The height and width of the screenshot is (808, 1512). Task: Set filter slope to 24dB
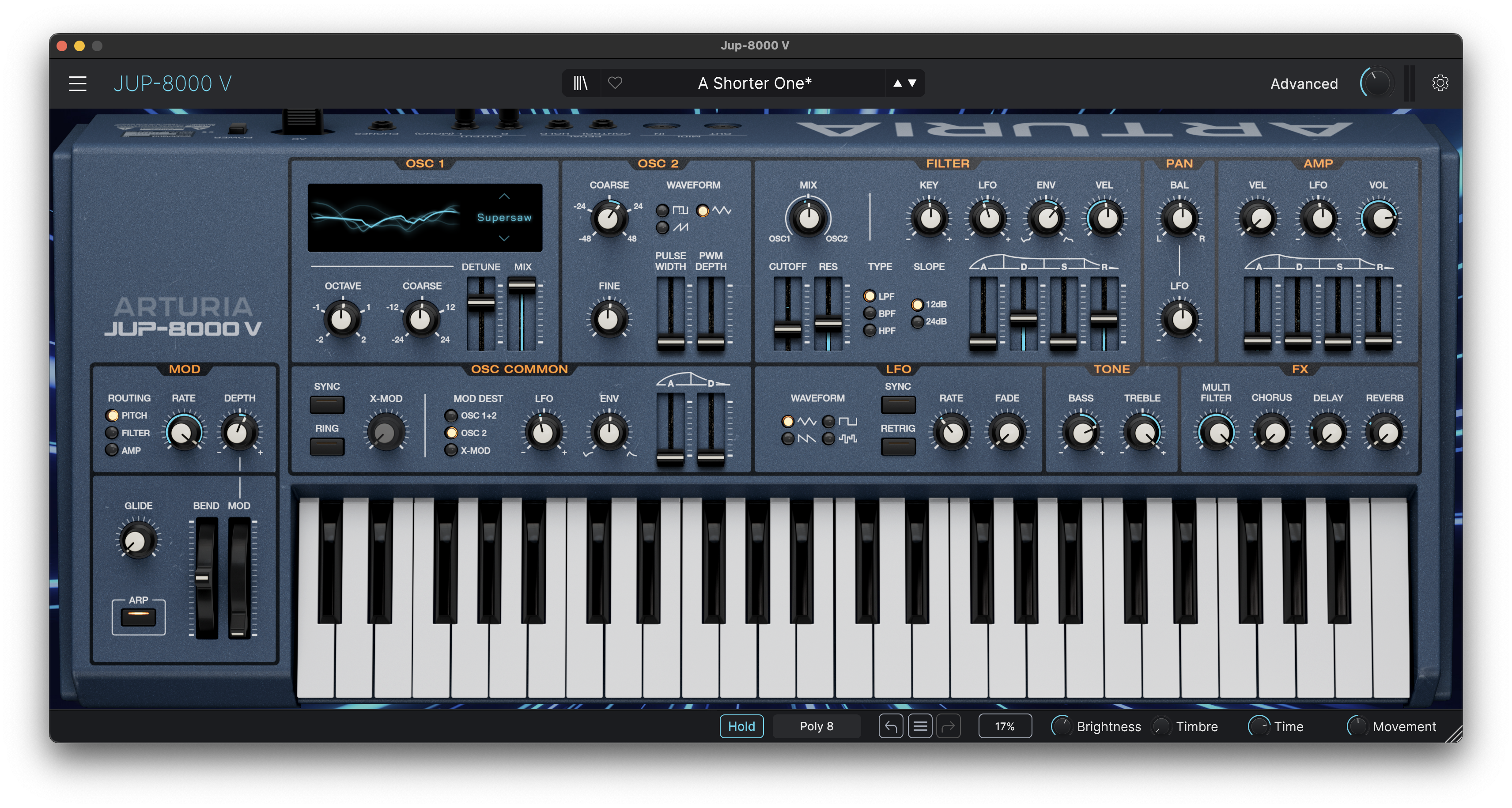point(917,321)
